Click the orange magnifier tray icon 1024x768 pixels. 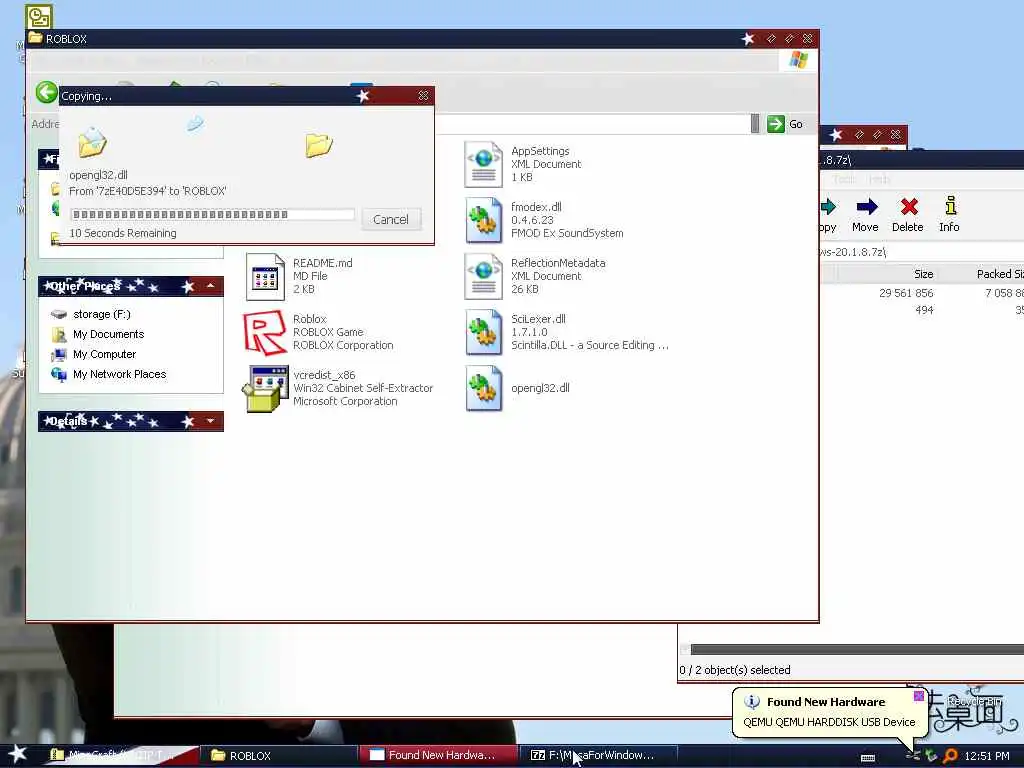coord(950,756)
